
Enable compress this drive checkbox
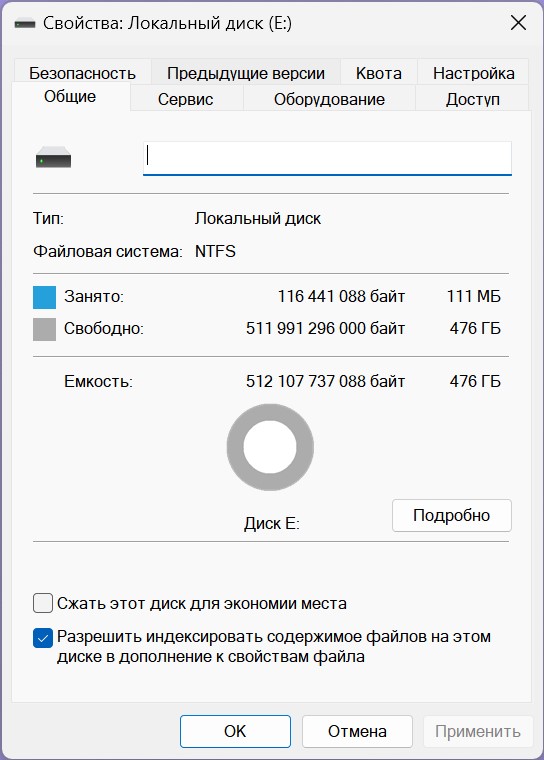point(43,603)
